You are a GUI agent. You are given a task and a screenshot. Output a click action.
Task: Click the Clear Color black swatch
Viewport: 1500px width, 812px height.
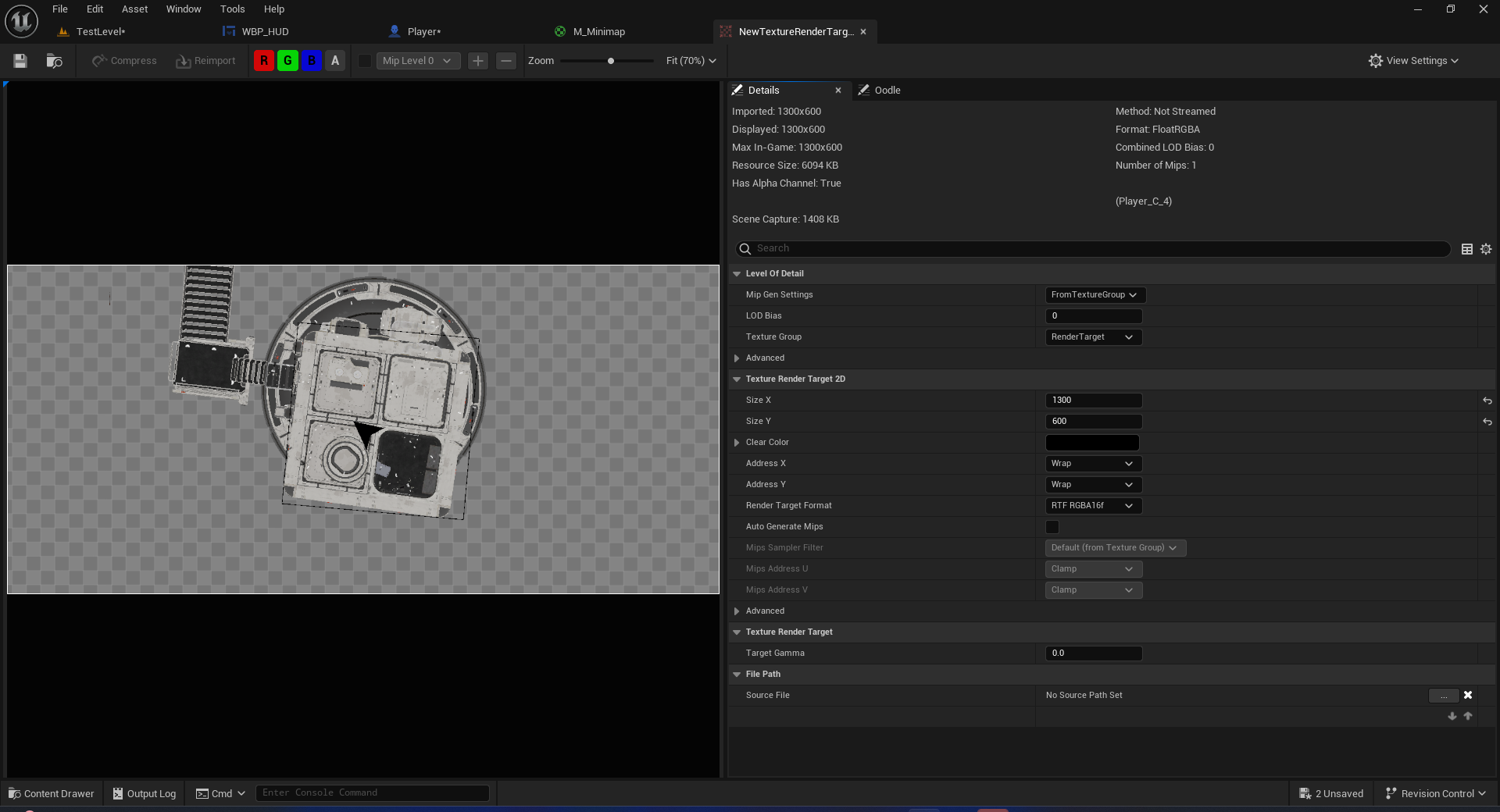coord(1092,443)
